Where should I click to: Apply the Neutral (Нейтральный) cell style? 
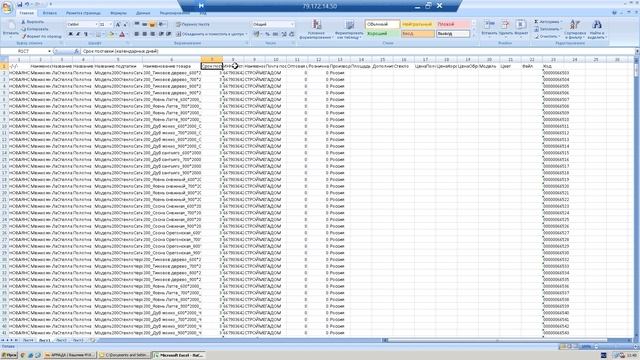click(418, 24)
